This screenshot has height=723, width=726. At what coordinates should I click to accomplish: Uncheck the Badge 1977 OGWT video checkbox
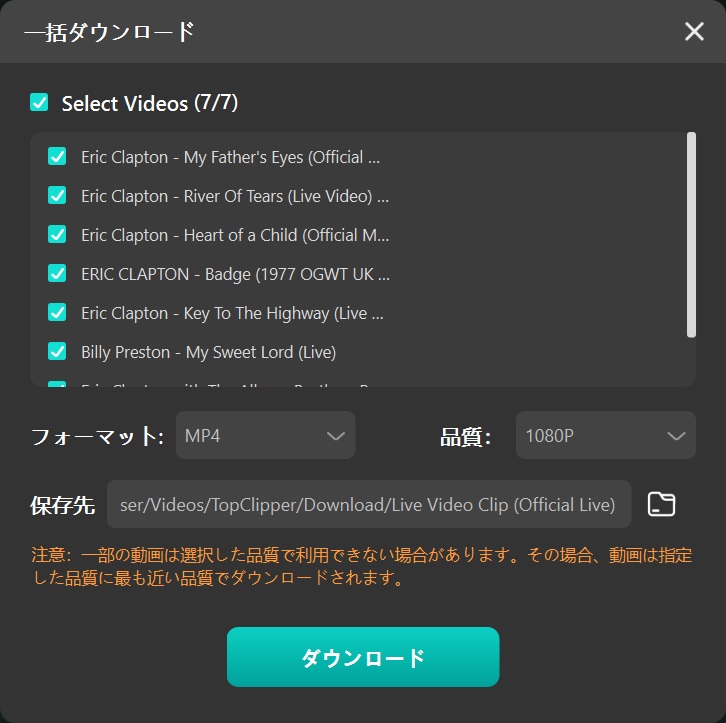[57, 274]
